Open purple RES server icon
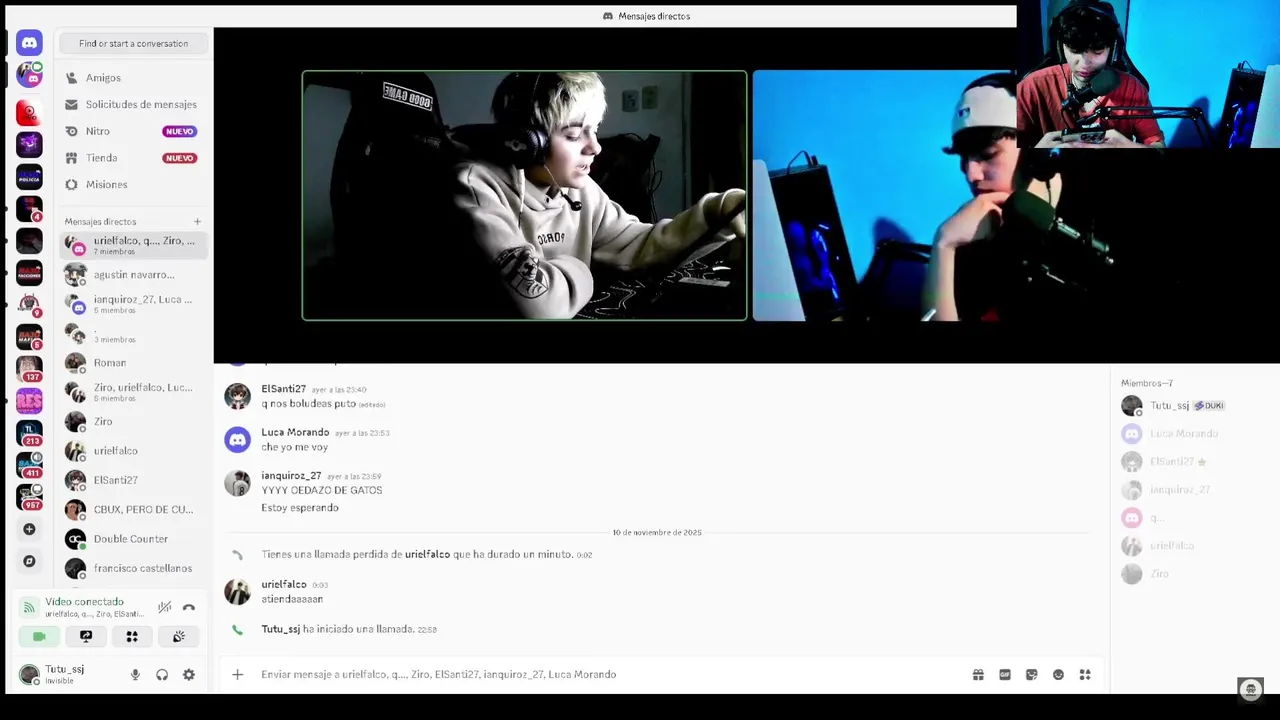This screenshot has width=1280, height=720. click(x=29, y=400)
